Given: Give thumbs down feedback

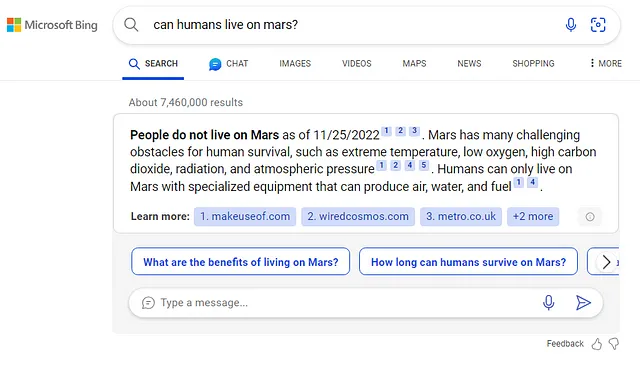Looking at the screenshot, I should point(613,344).
